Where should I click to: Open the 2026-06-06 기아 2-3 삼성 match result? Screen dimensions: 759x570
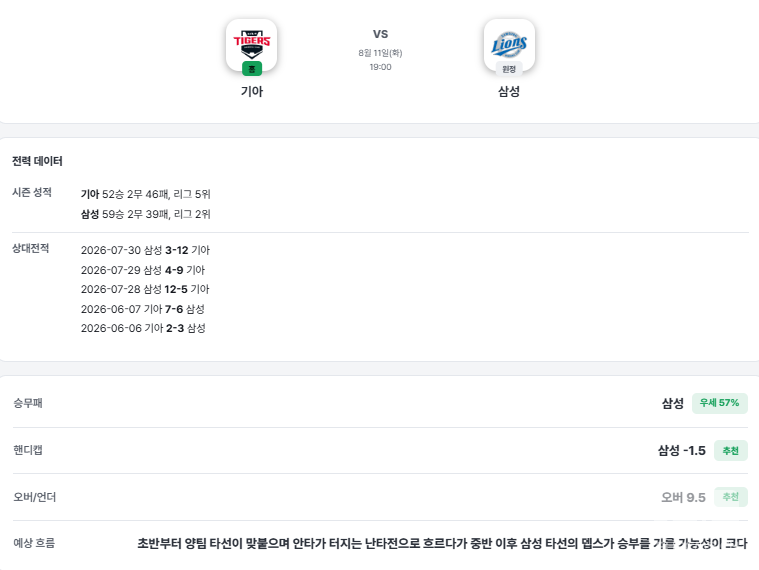coord(143,328)
